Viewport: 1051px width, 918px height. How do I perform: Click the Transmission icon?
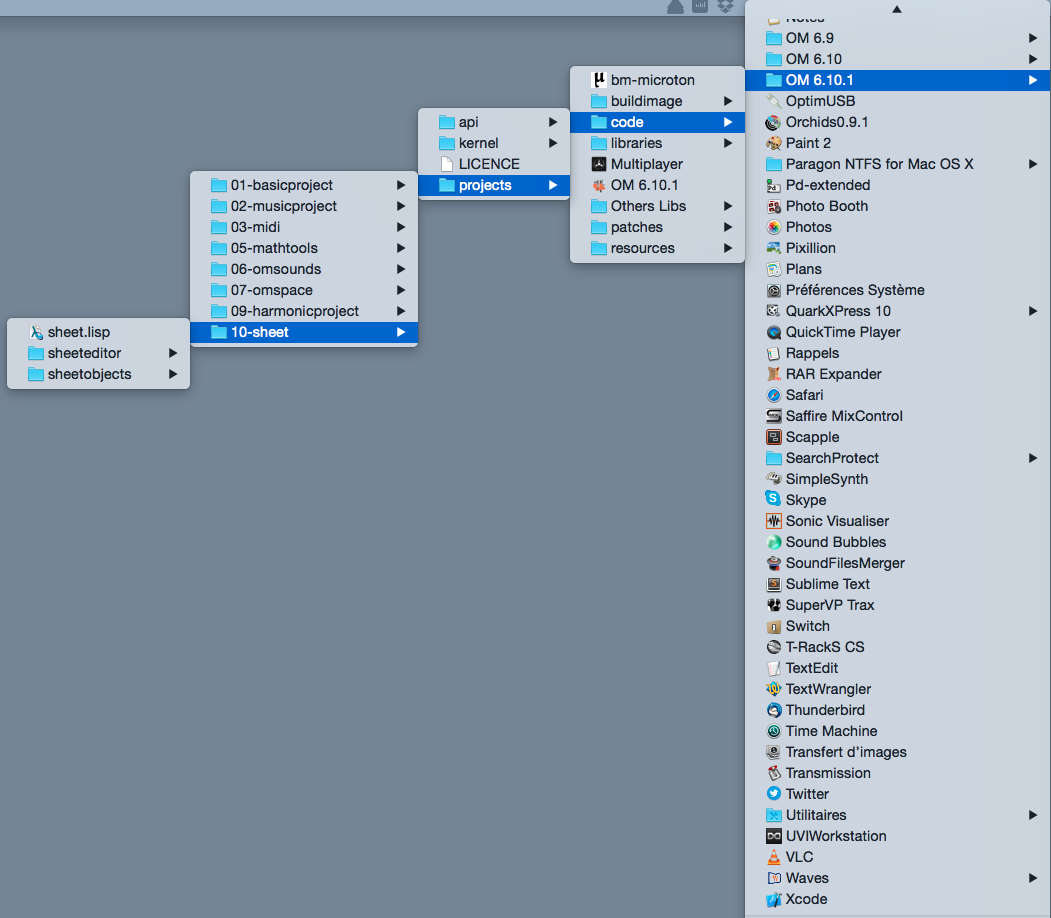point(774,773)
